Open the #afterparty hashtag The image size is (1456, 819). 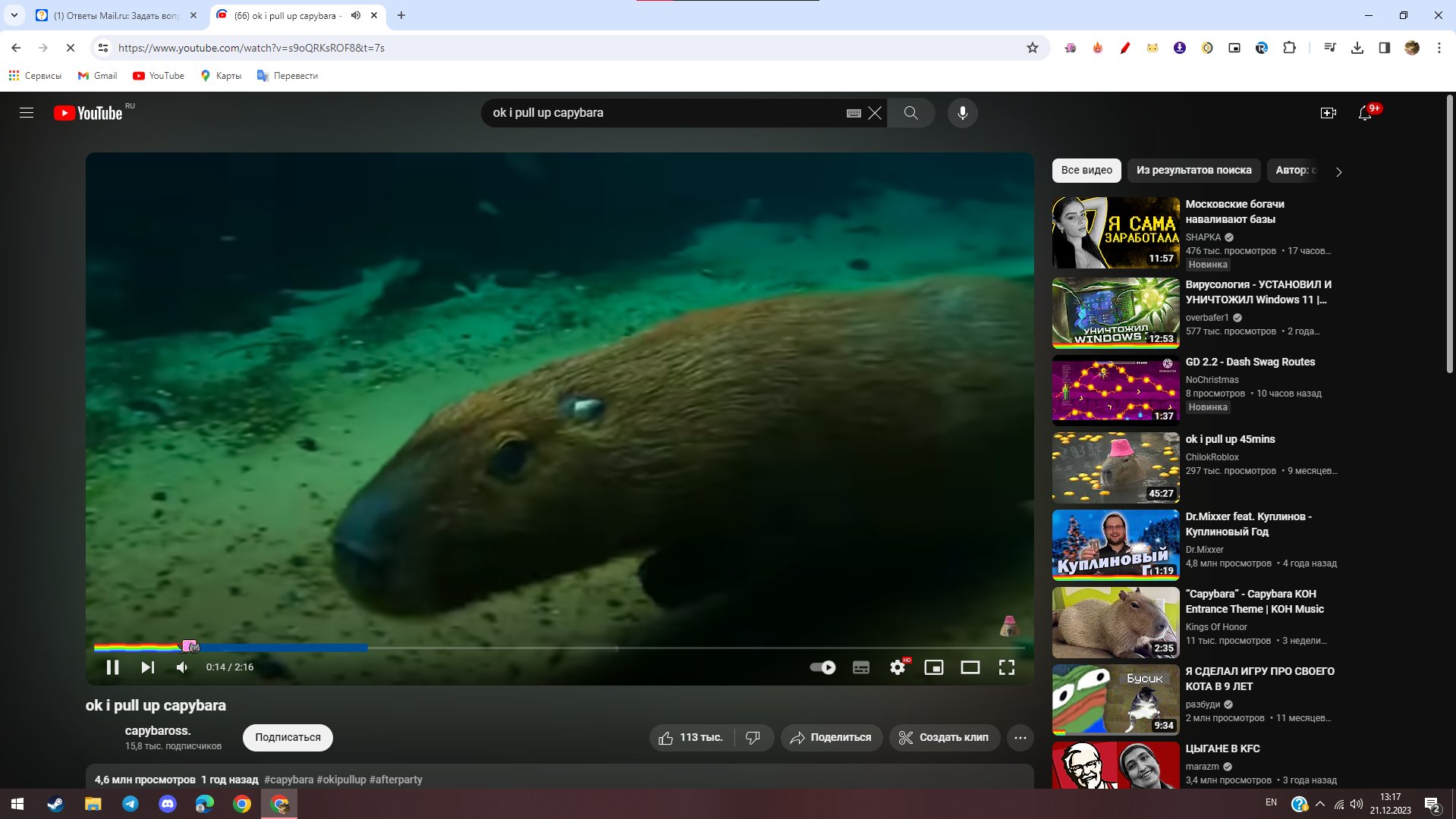coord(396,780)
